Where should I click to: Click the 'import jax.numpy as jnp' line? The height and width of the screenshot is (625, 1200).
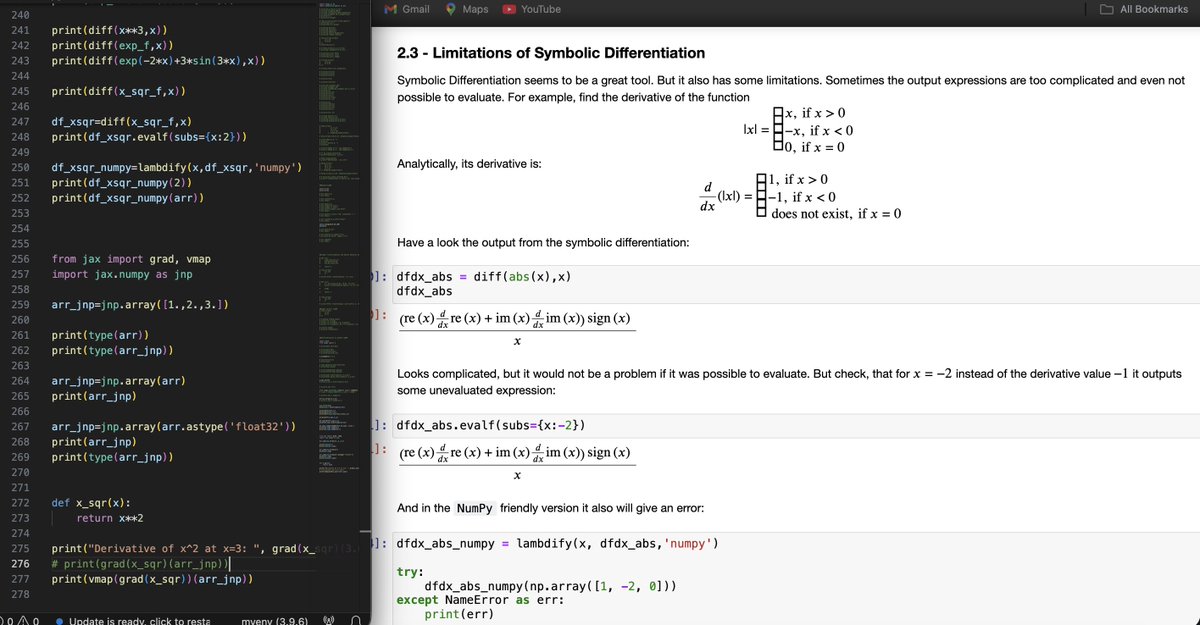point(122,274)
